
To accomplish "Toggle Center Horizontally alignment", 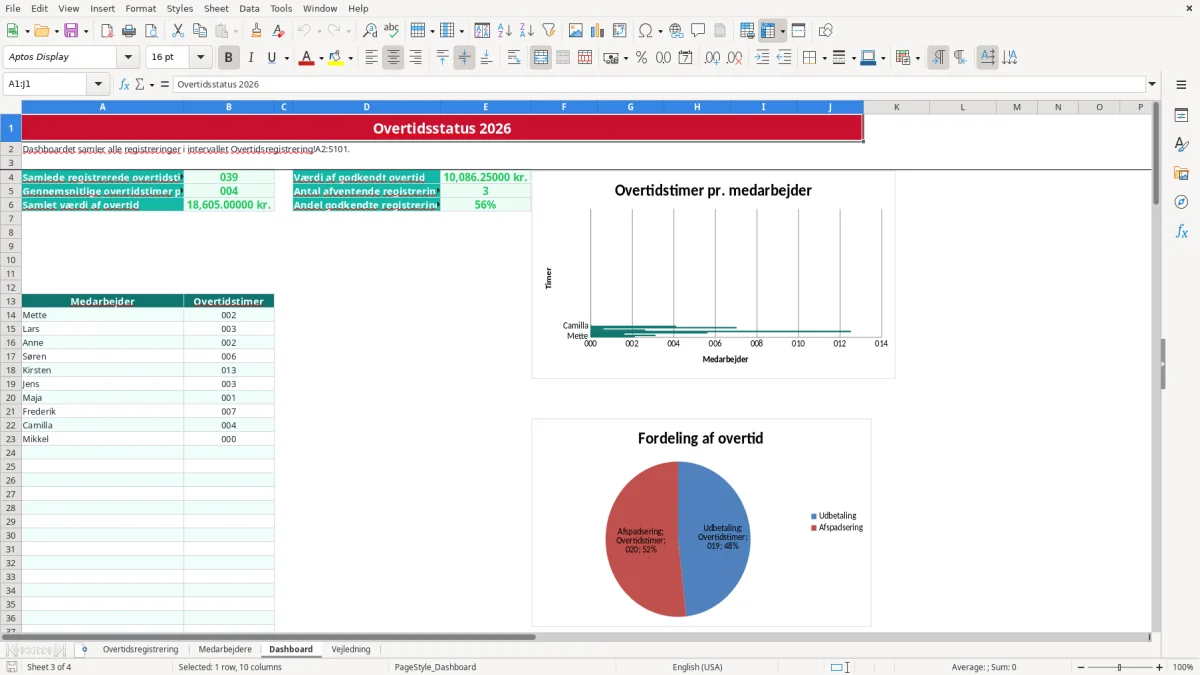I will click(393, 58).
